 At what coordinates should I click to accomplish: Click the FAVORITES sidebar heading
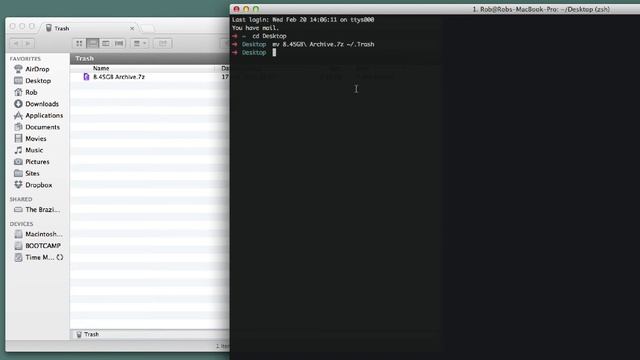(25, 59)
